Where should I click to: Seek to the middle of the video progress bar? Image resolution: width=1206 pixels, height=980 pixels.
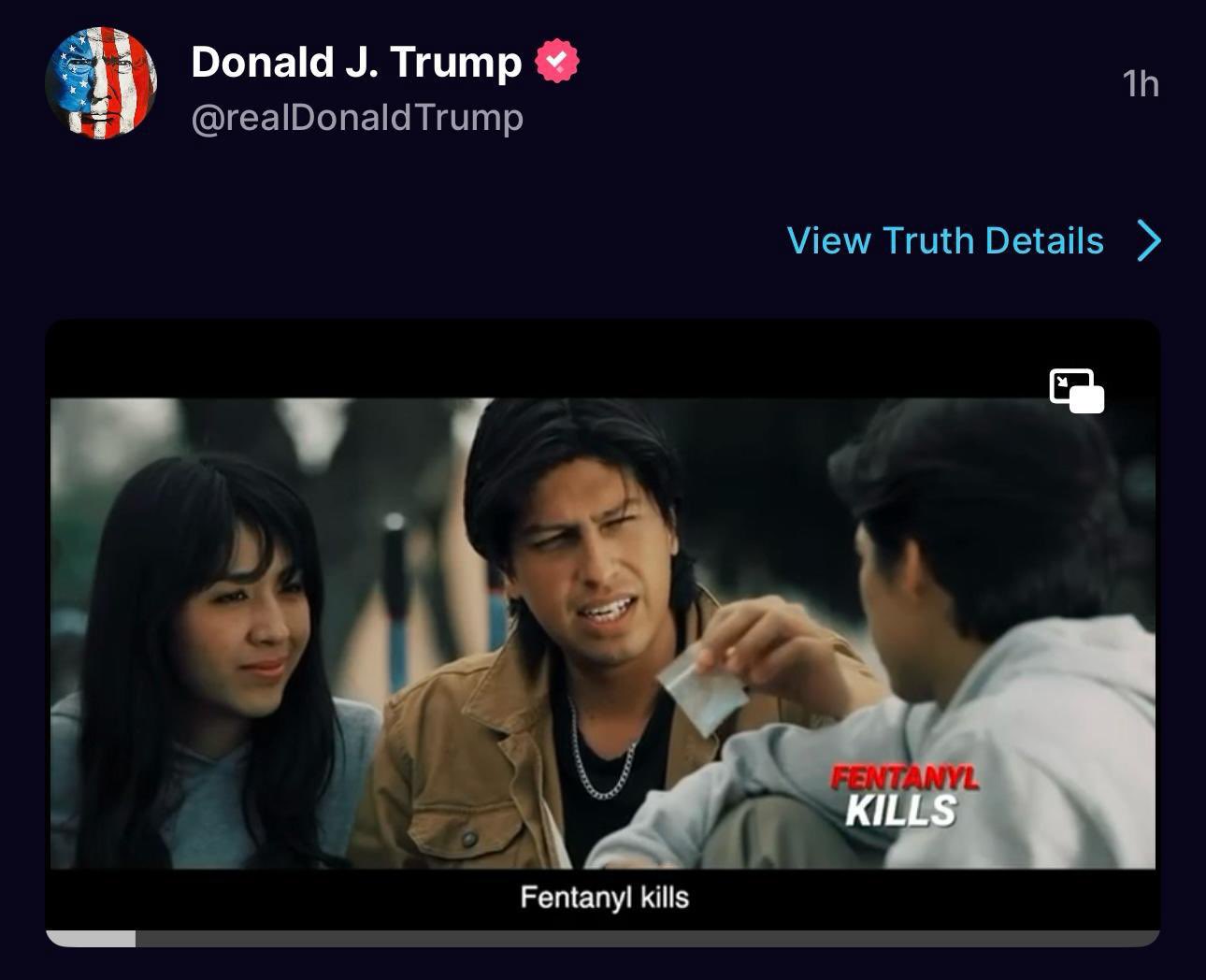(x=603, y=938)
